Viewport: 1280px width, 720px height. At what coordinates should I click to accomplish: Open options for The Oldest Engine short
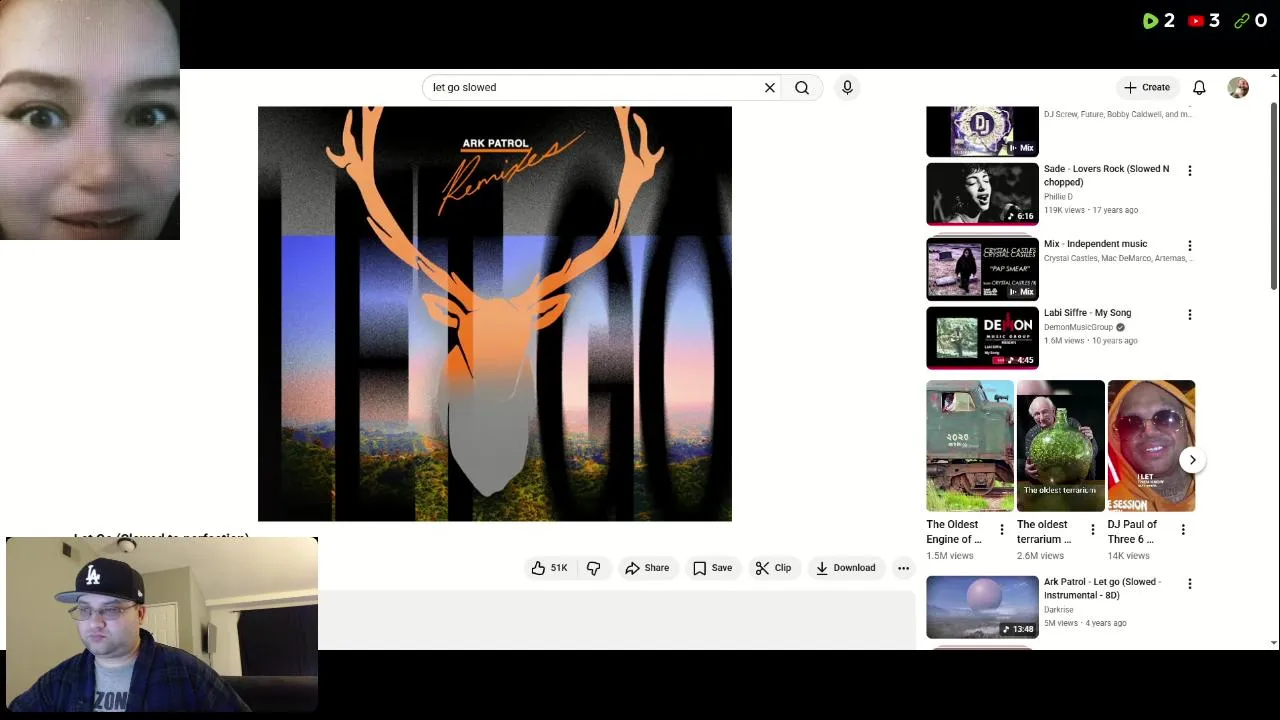pos(1002,530)
